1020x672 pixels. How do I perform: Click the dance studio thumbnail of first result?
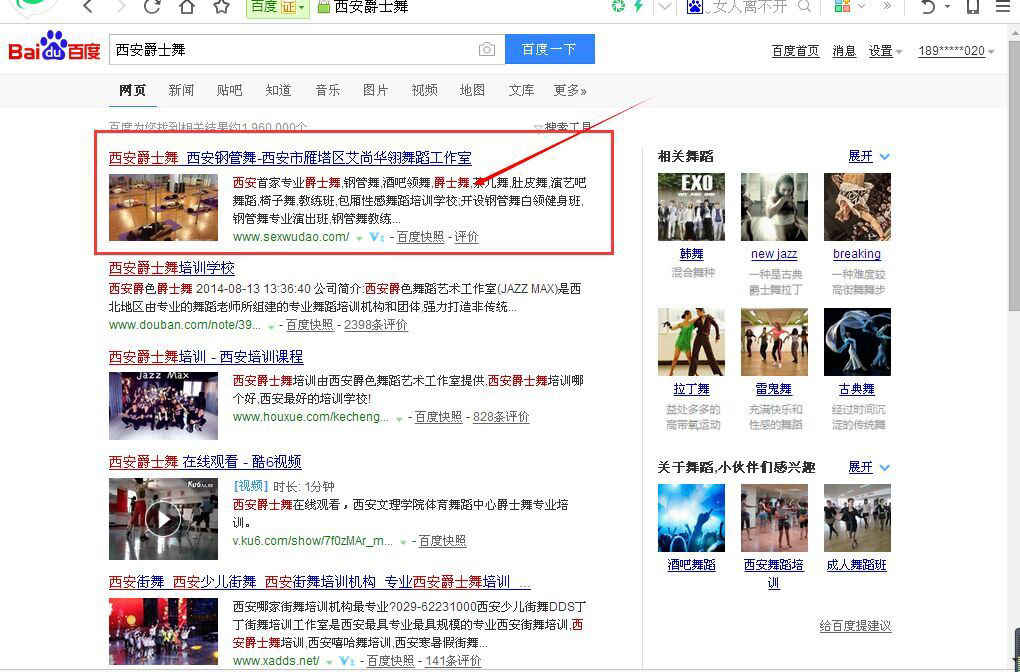(x=163, y=208)
